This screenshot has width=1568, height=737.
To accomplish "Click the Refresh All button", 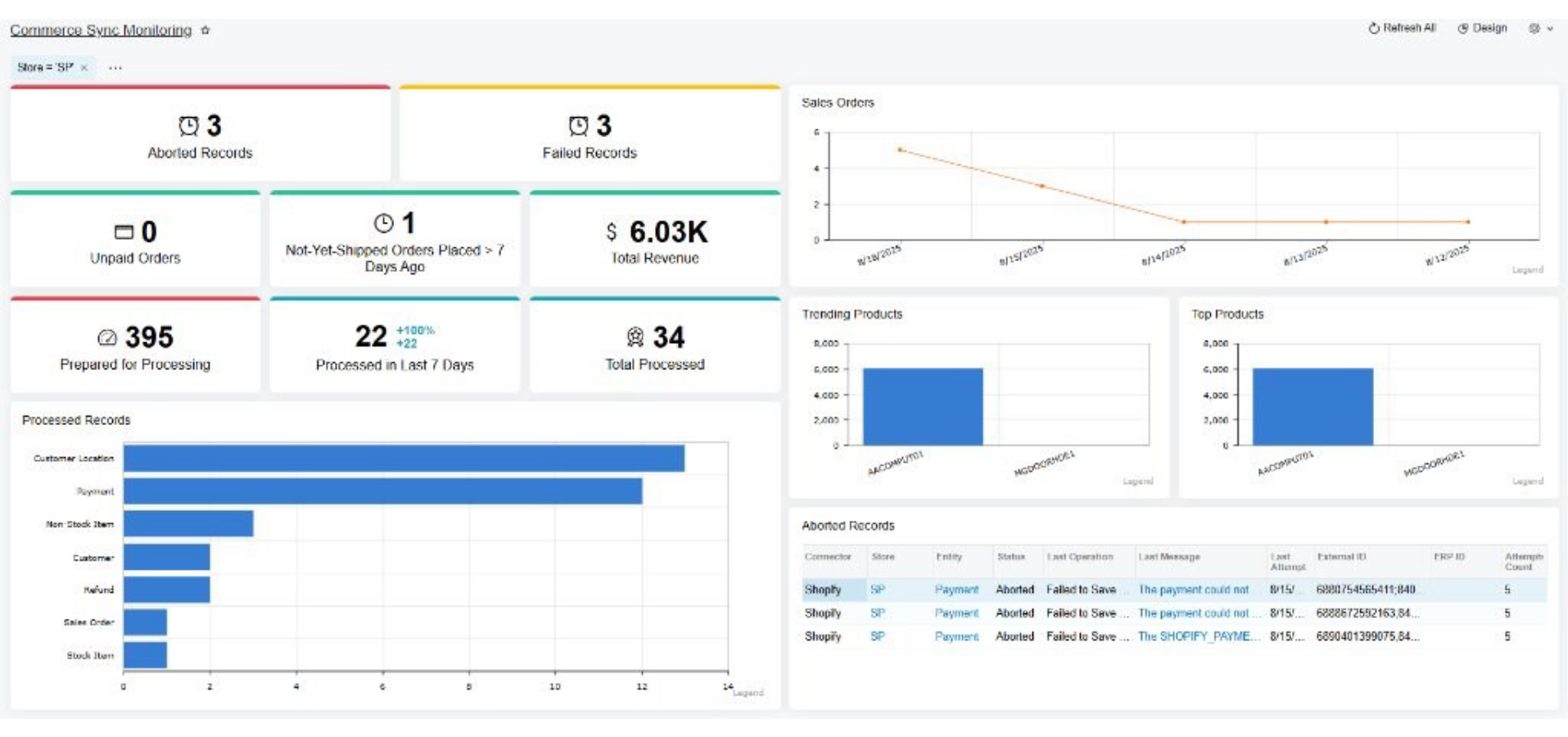I will [x=1402, y=28].
